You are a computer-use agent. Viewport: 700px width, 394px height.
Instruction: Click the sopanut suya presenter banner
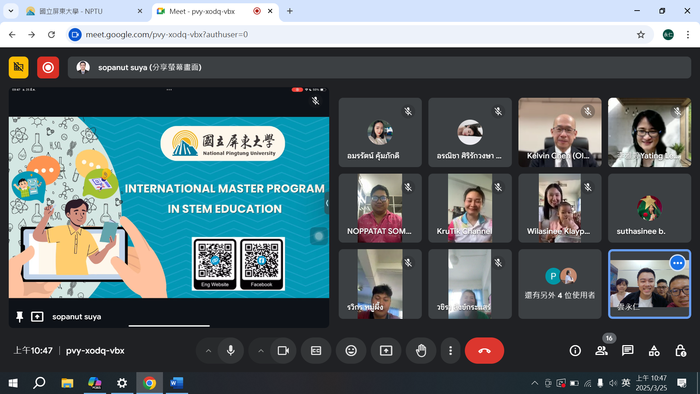[379, 67]
